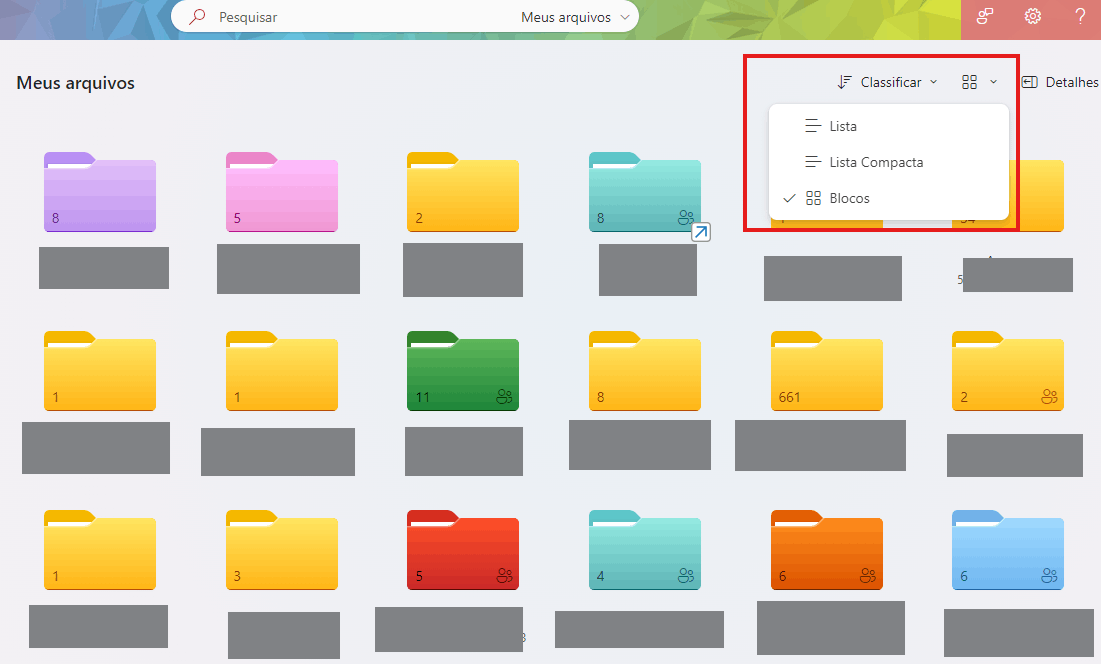Select the yellow folder with 661 items
The height and width of the screenshot is (664, 1101).
[826, 371]
